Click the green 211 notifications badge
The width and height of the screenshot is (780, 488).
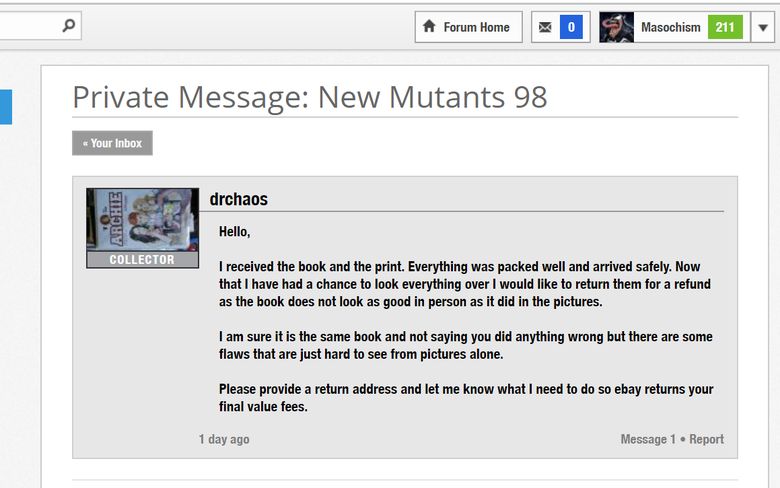point(725,27)
